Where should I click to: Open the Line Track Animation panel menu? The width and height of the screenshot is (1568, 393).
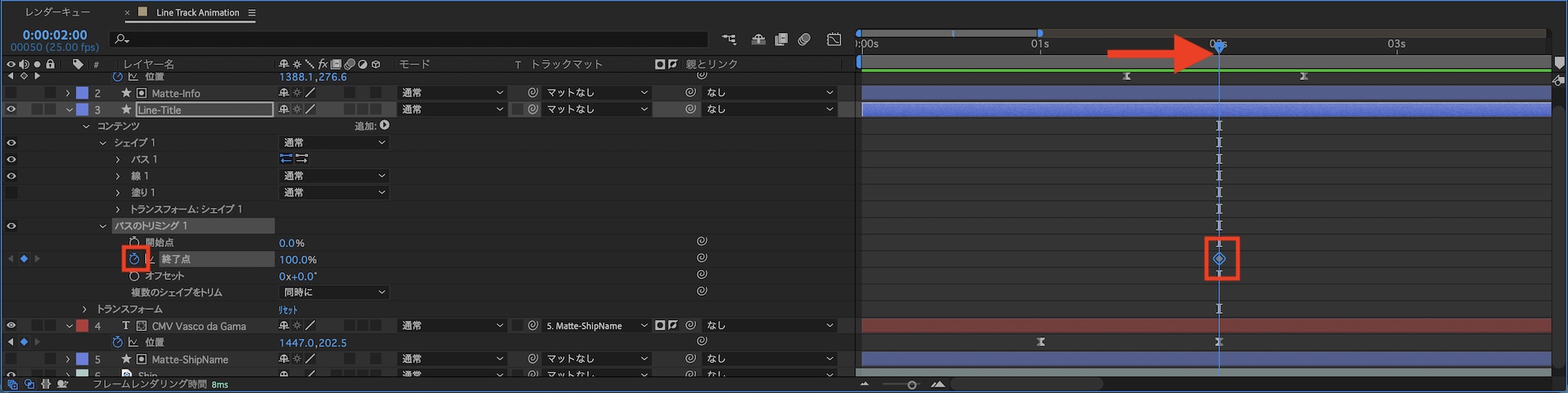pyautogui.click(x=252, y=13)
